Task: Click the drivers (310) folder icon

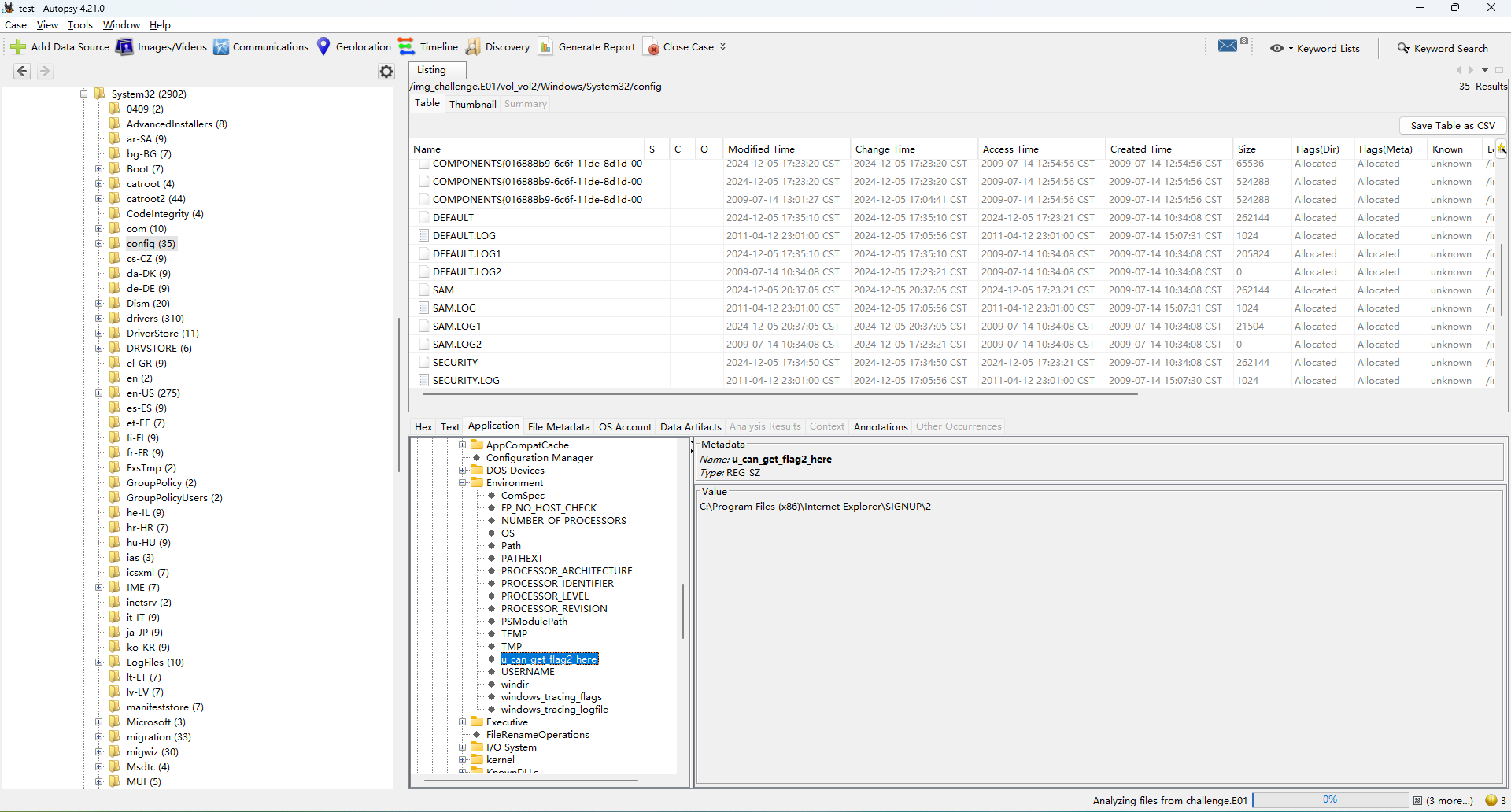Action: click(115, 318)
